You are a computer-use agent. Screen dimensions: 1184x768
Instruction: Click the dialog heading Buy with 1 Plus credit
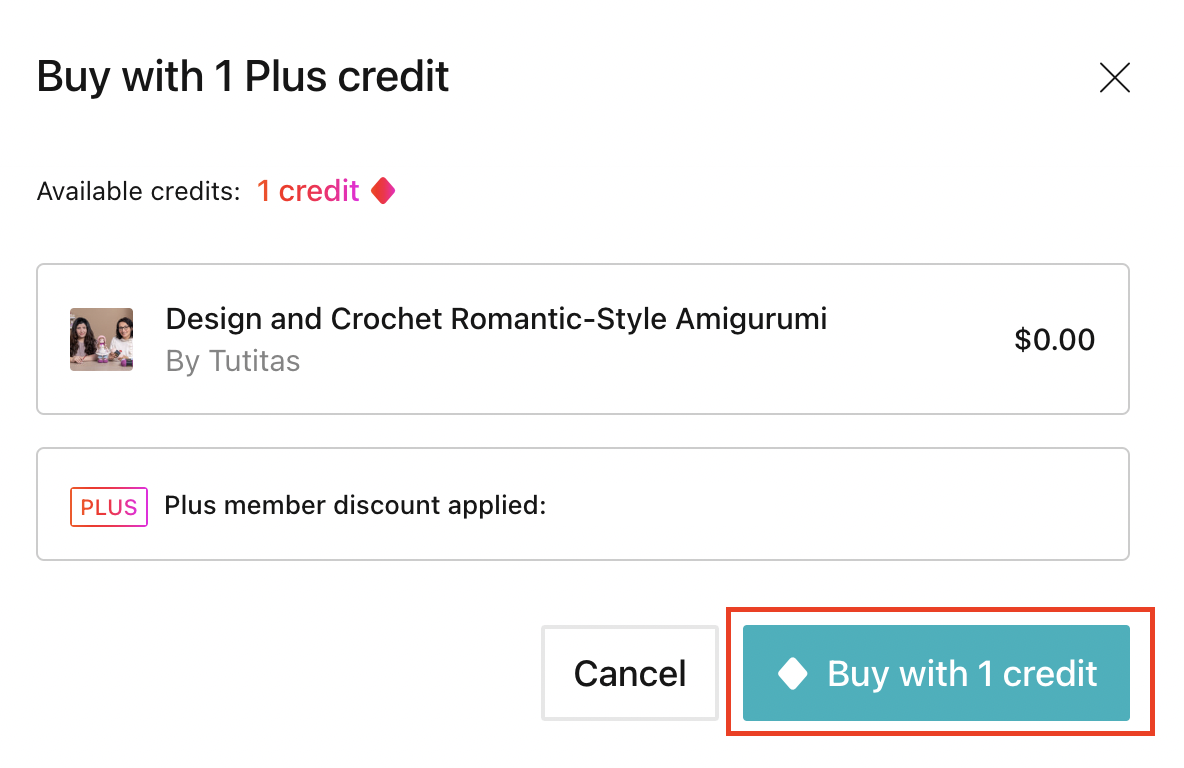pos(242,76)
